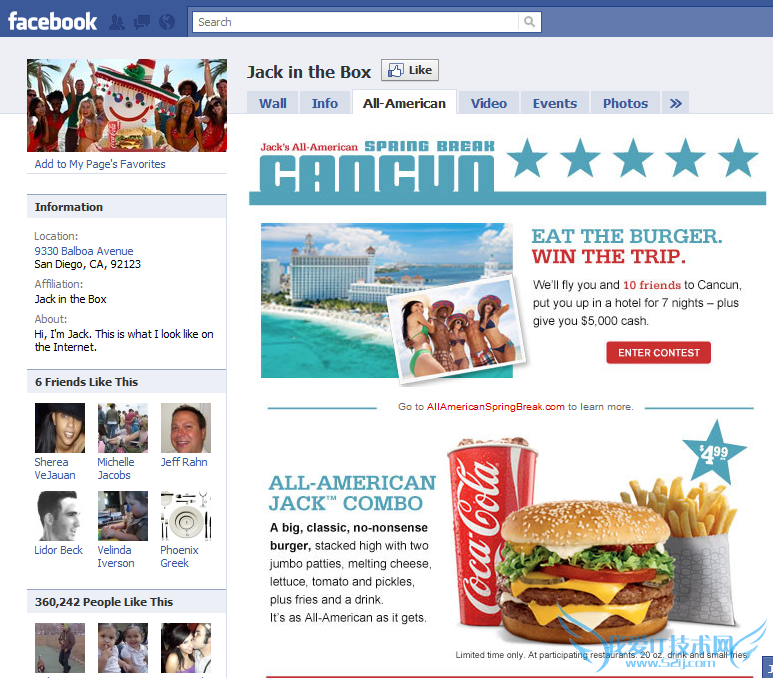
Task: Click the Jack in the Box profile picture
Action: 127,105
